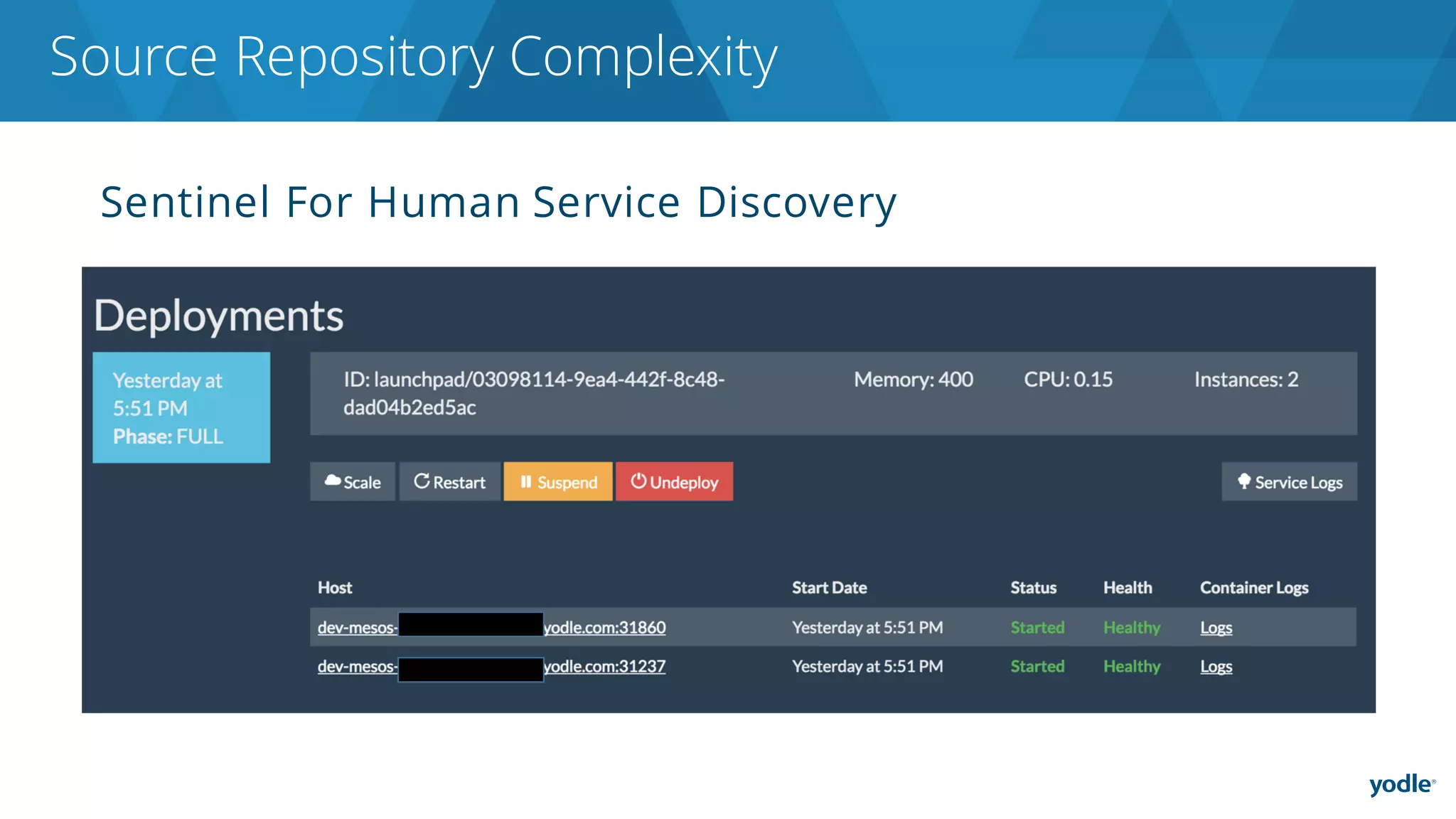Click the power icon on Undeploy
Viewport: 1456px width, 819px height.
point(638,481)
